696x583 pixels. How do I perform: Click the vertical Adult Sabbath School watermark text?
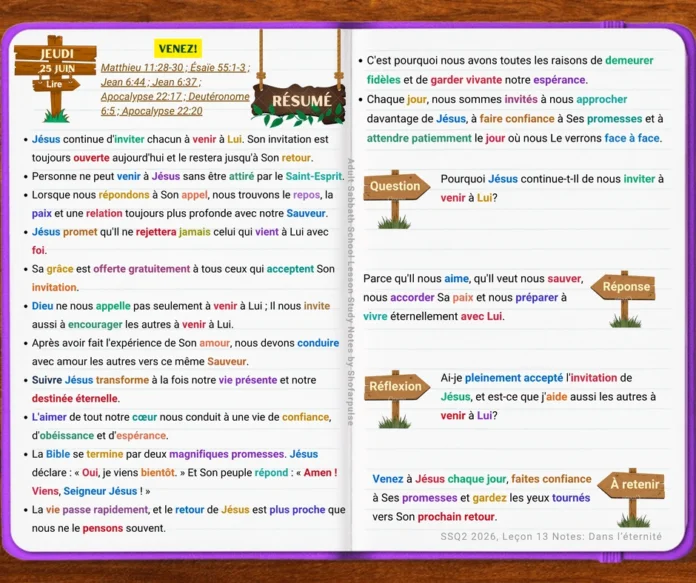coord(350,292)
